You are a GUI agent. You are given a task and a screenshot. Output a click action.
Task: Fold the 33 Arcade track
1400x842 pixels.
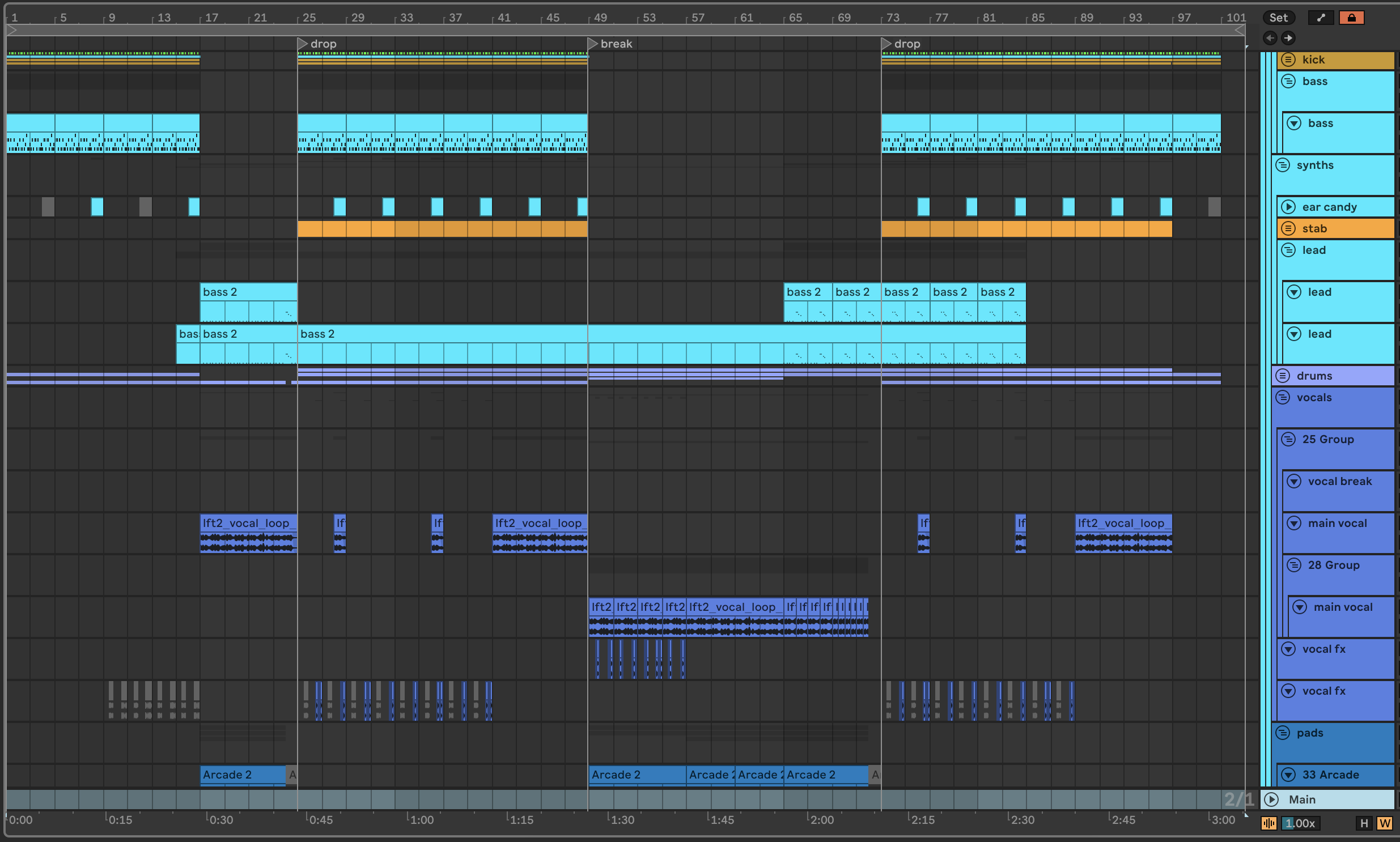[1288, 775]
